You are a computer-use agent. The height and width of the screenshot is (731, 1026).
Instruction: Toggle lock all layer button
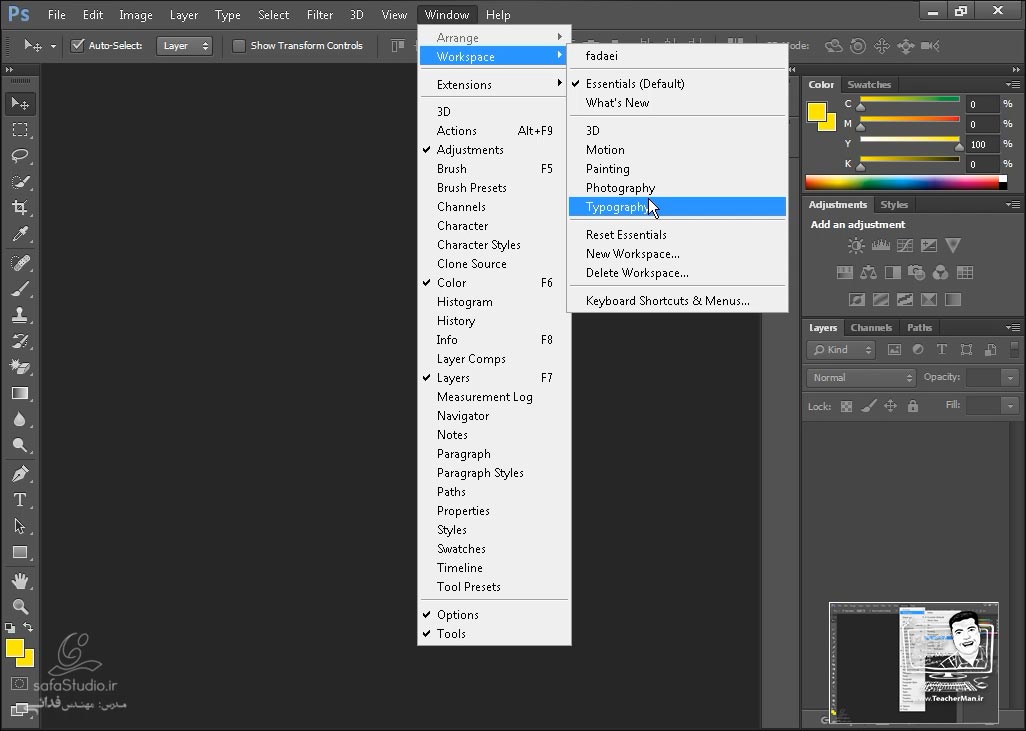[913, 406]
